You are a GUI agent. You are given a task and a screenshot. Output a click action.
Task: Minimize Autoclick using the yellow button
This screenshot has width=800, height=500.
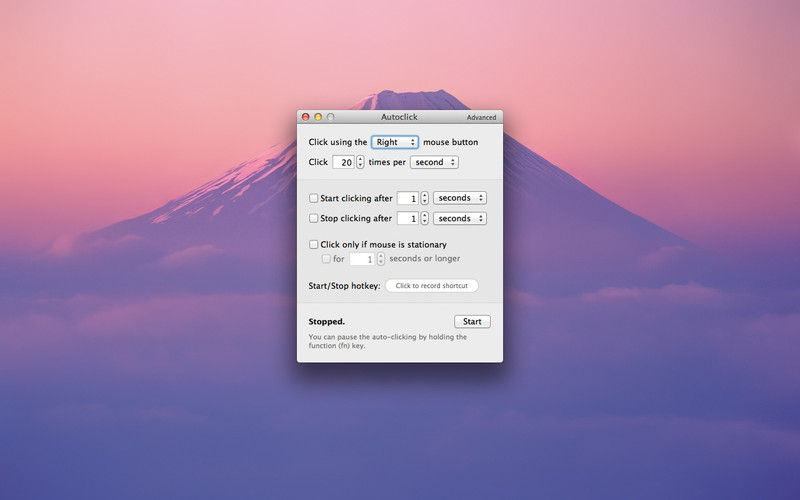pyautogui.click(x=318, y=117)
